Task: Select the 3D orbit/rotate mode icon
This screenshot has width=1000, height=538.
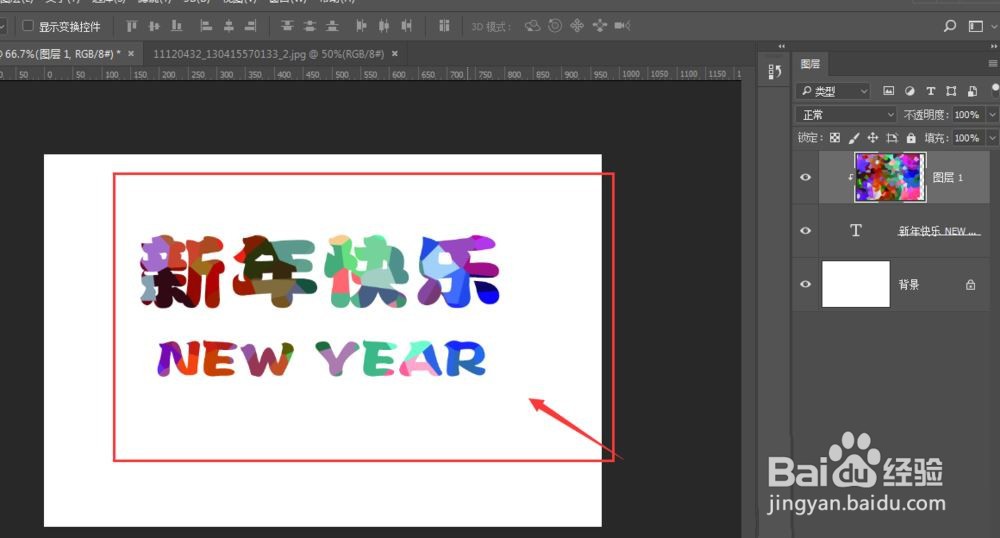Action: (x=533, y=26)
